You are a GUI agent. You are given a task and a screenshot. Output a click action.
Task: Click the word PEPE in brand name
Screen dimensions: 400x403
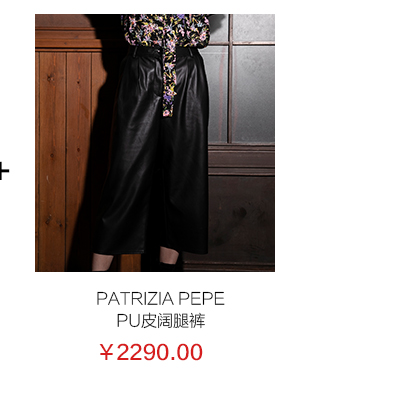tap(201, 299)
